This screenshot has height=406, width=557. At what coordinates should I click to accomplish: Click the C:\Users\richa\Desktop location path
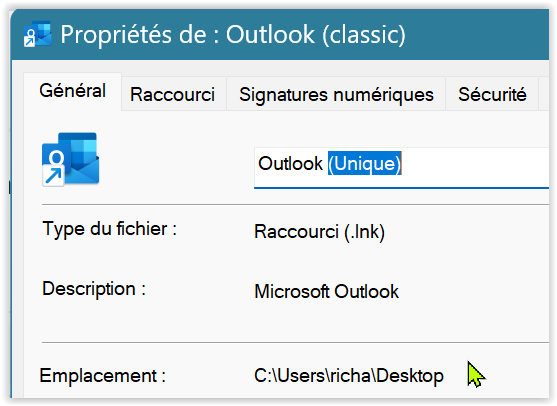[349, 376]
